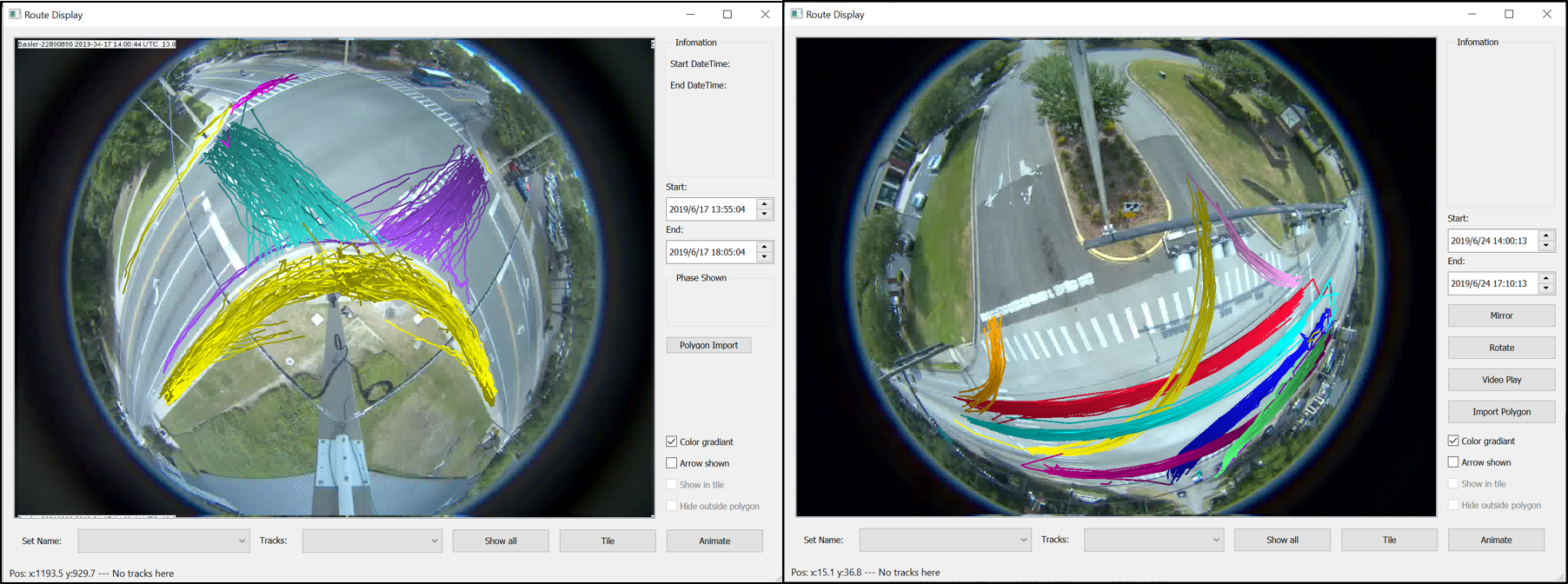
Task: Click the right Route Display window app icon
Action: [796, 15]
